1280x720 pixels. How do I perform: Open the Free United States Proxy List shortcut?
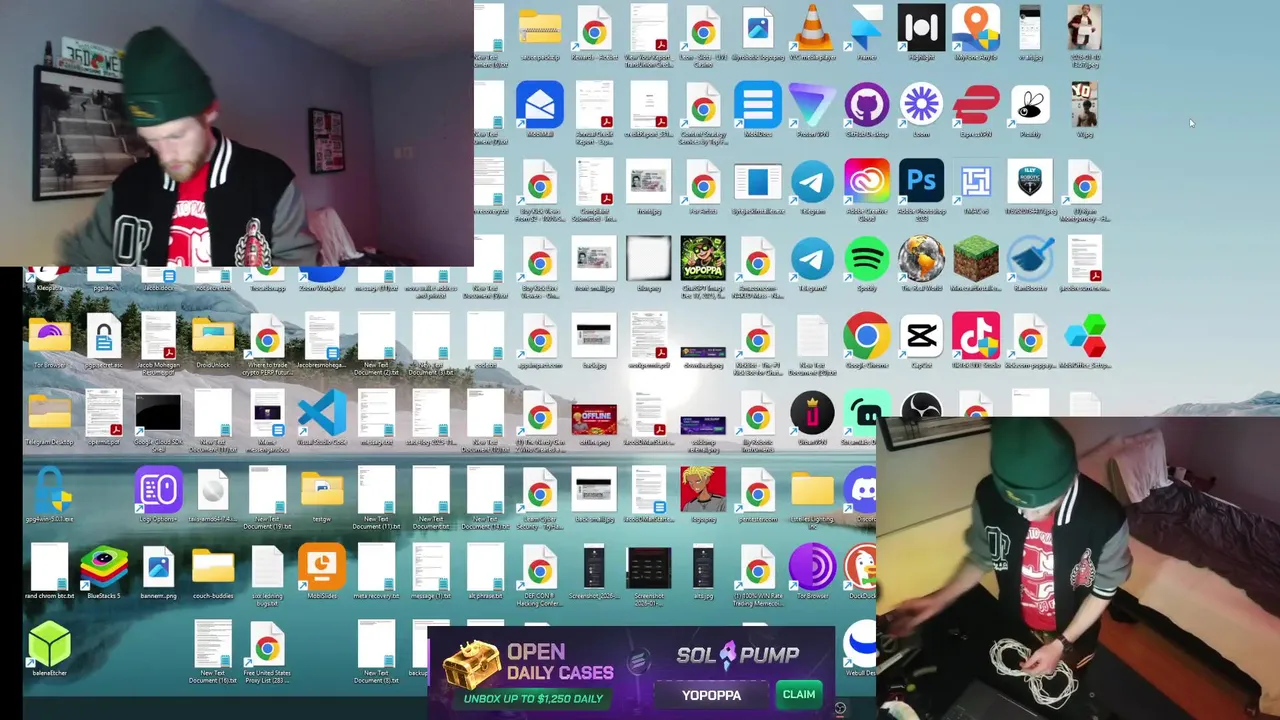click(267, 645)
